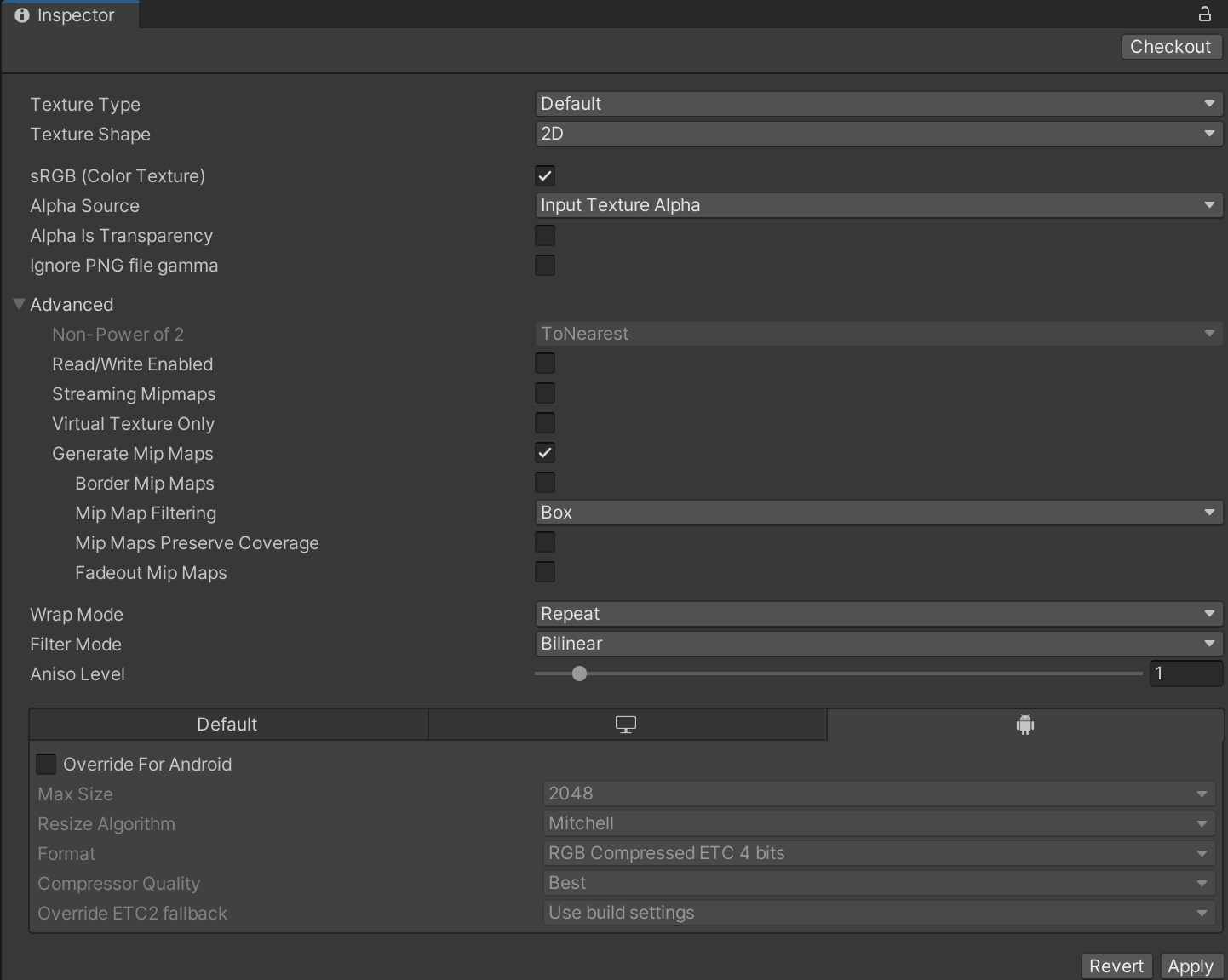The image size is (1228, 980).
Task: Switch to the Default platform settings tab
Action: point(227,725)
